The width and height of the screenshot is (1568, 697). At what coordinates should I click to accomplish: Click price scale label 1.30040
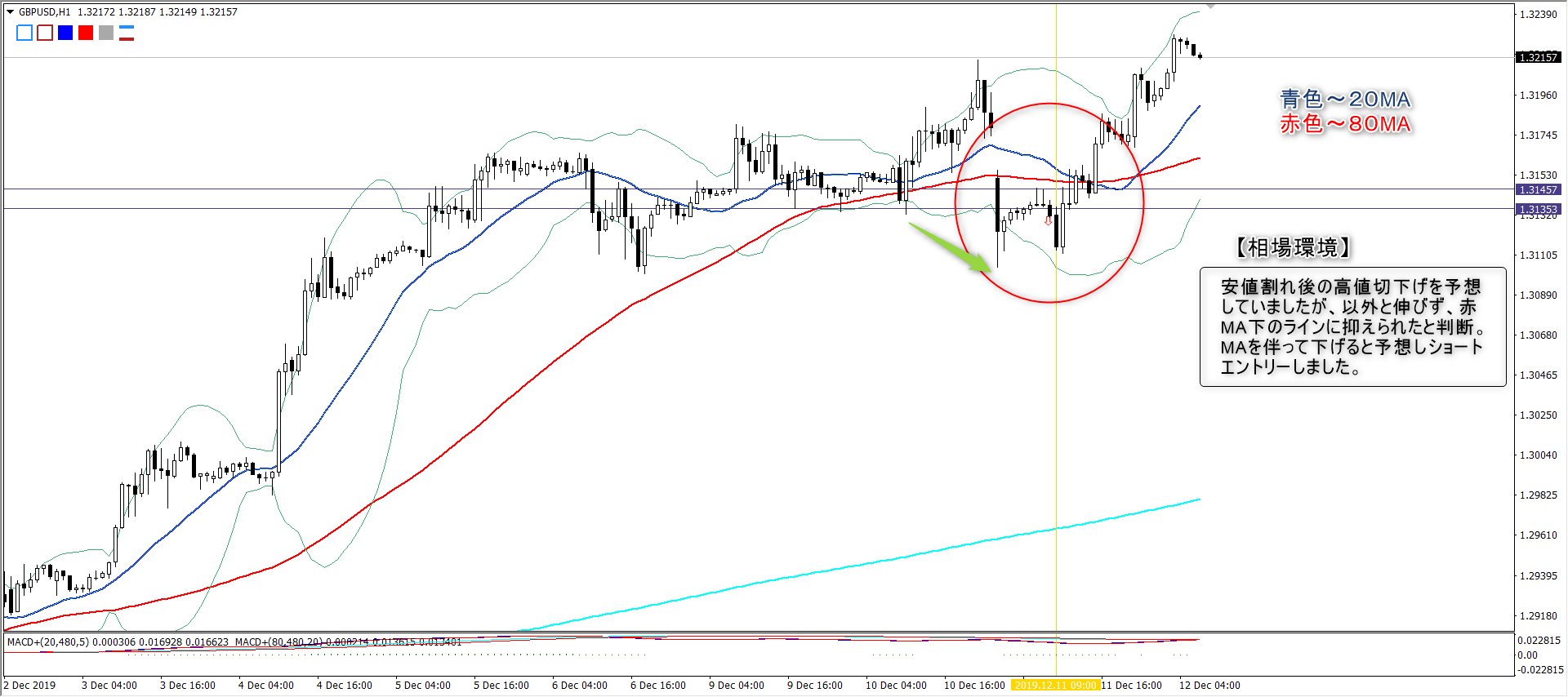(1538, 455)
